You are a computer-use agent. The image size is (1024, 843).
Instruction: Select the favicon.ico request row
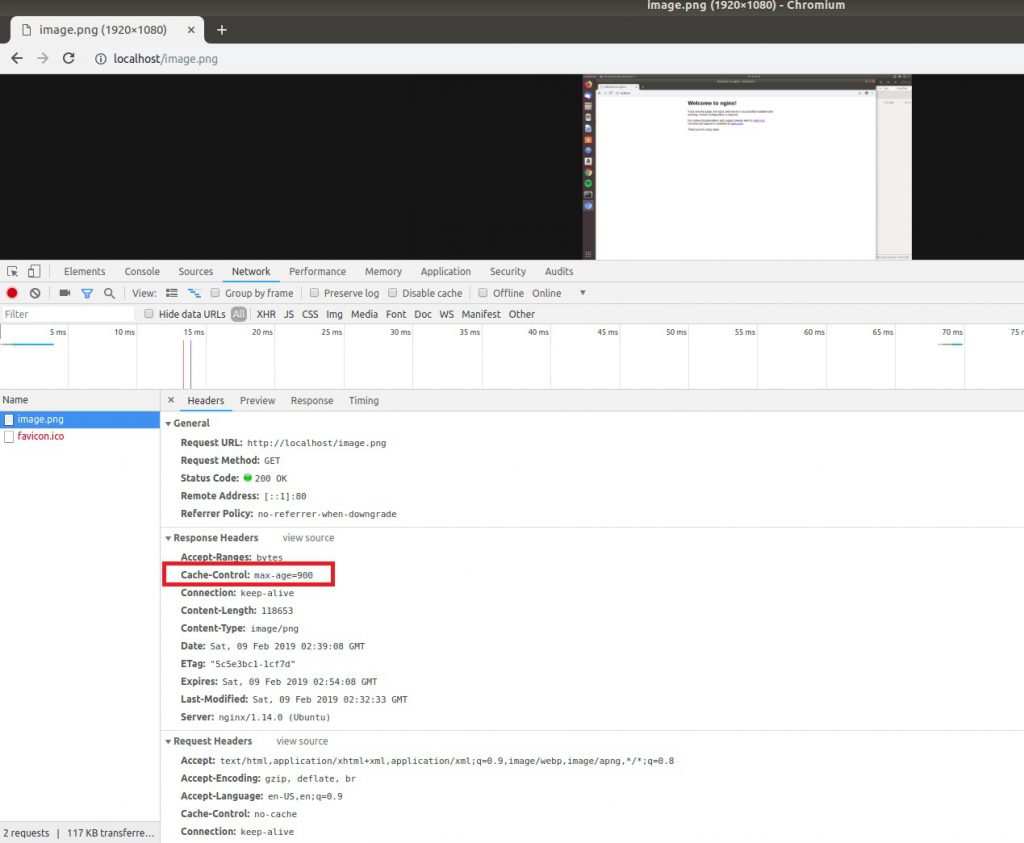tap(80, 437)
